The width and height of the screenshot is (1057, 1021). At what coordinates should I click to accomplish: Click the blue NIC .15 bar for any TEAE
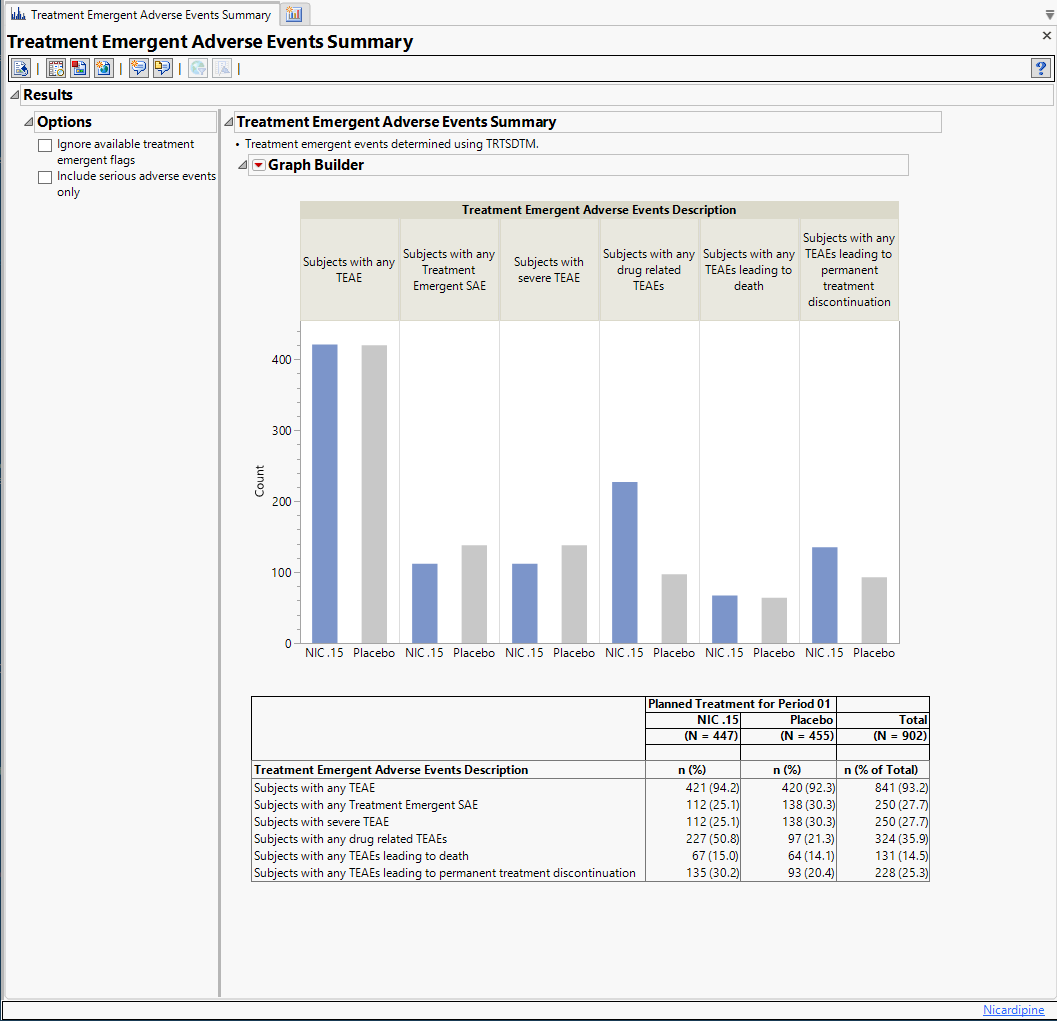(324, 493)
